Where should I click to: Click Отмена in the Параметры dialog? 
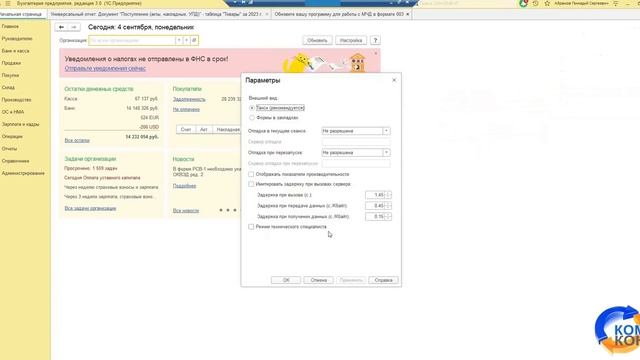point(318,280)
